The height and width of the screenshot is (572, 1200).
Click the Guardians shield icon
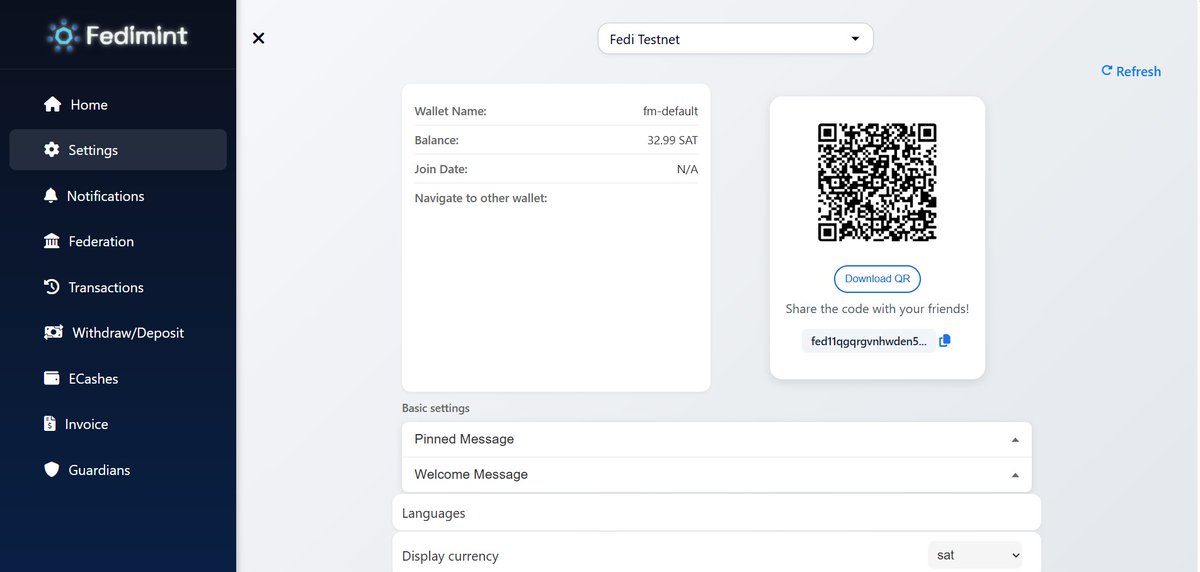(x=52, y=470)
